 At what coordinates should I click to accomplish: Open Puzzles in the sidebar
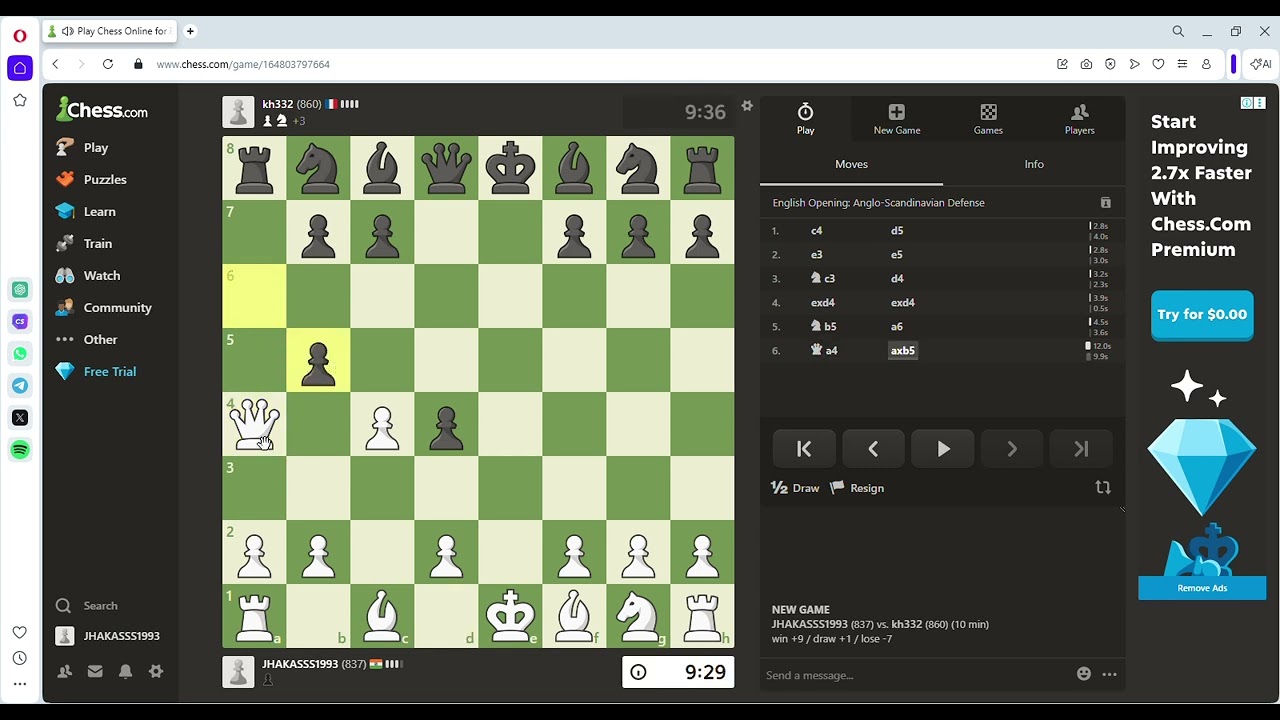click(x=91, y=179)
